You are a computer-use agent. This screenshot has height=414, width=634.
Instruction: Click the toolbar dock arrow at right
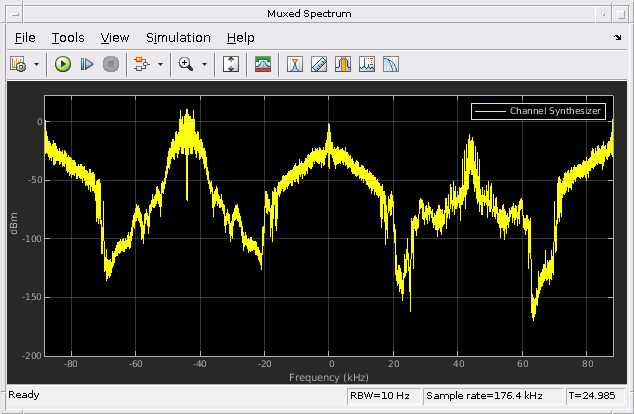click(x=617, y=38)
